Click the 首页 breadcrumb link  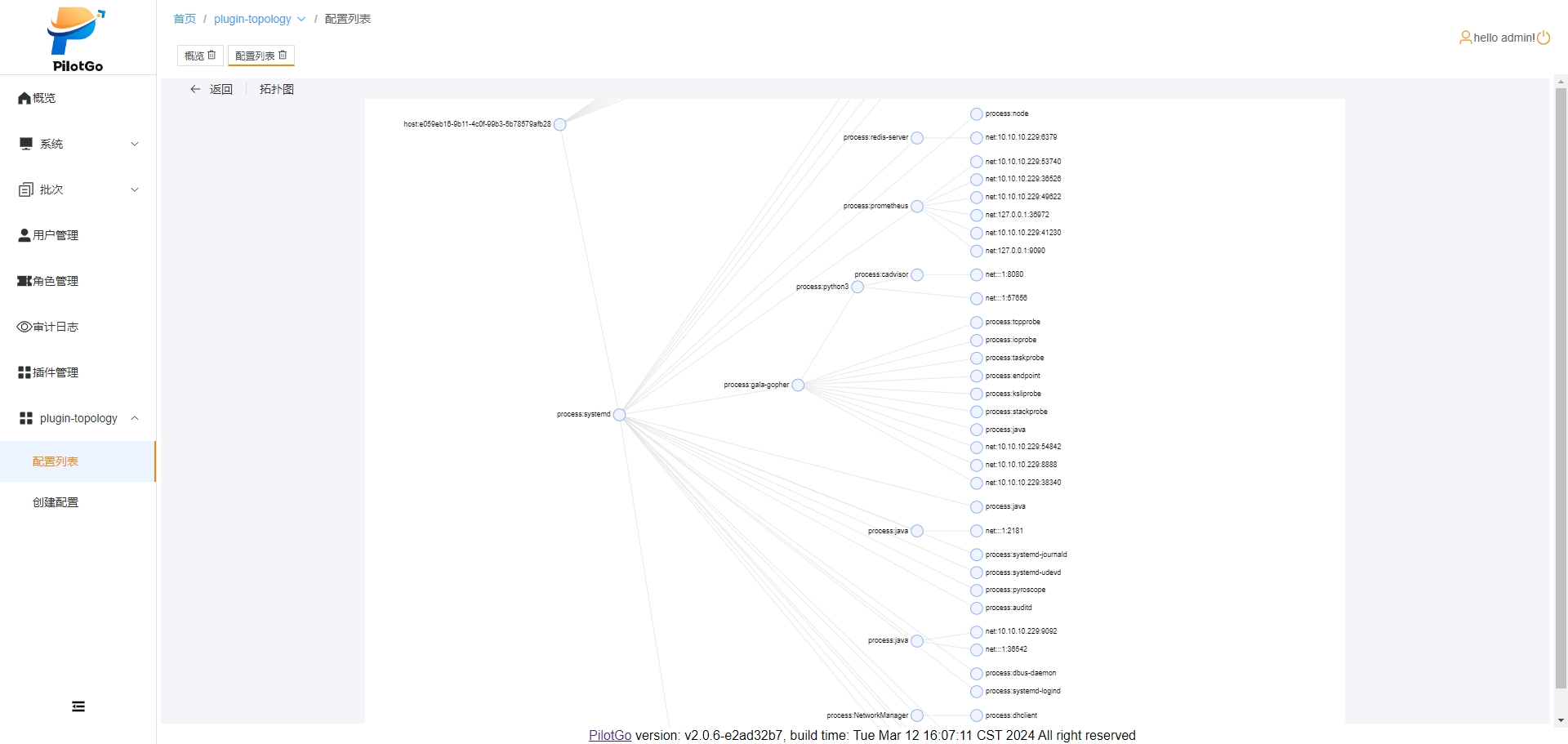point(185,19)
